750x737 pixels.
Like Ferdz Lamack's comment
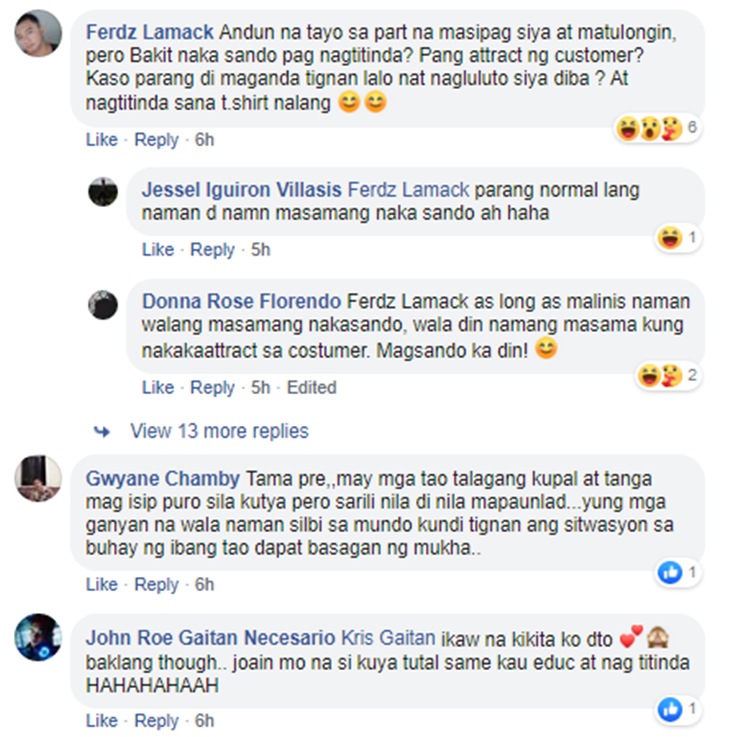tap(101, 140)
